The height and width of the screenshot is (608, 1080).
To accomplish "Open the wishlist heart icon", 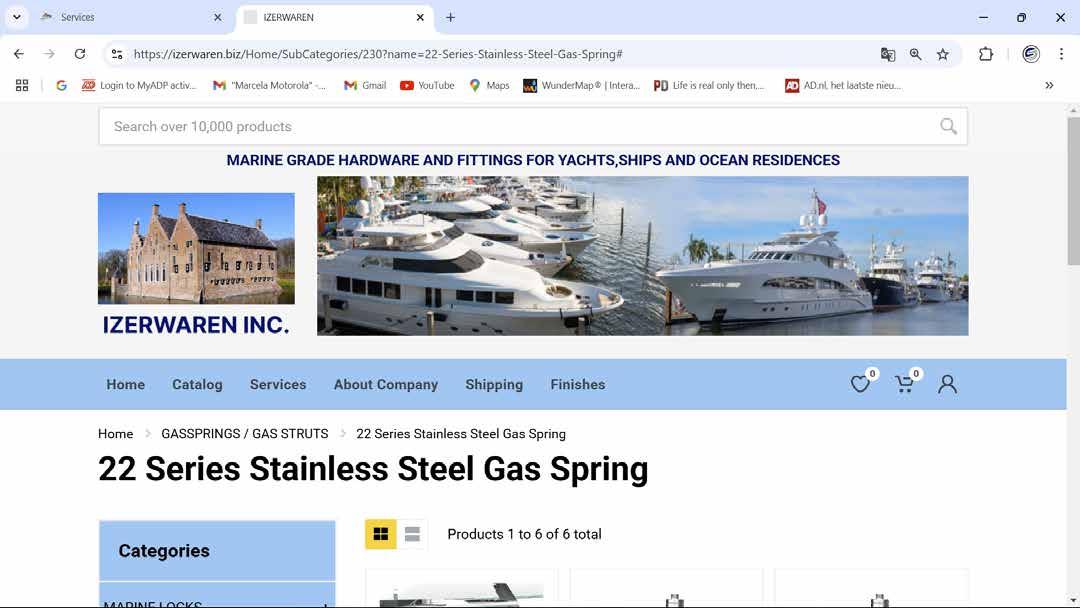I will pos(860,384).
